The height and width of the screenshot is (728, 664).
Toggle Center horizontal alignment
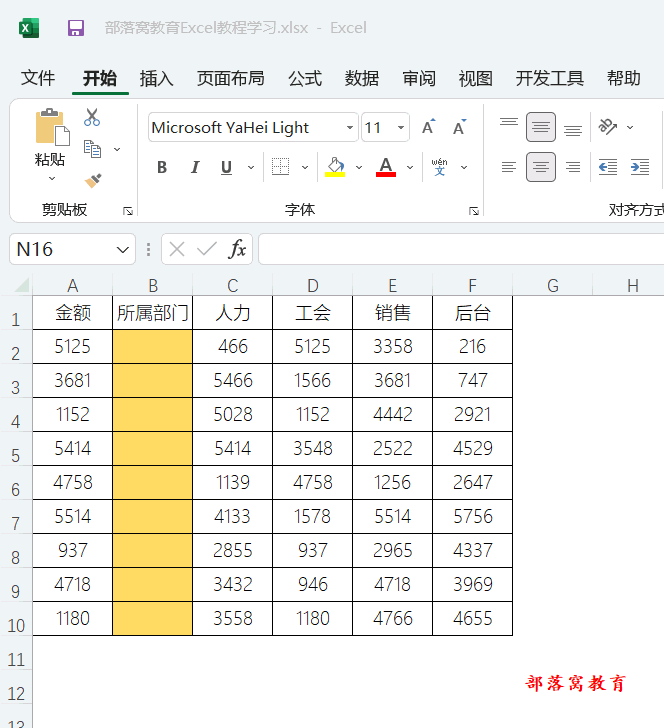point(541,167)
